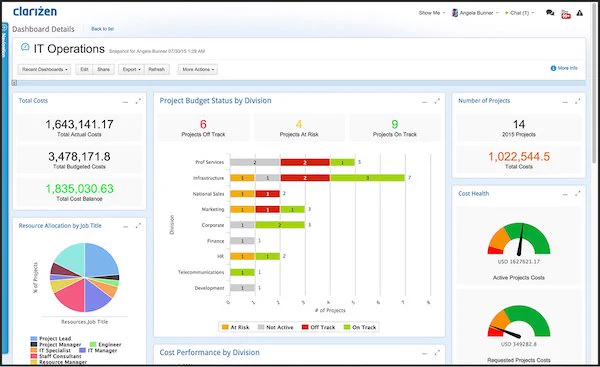The height and width of the screenshot is (367, 600).
Task: Open the More Actions dropdown
Action: pyautogui.click(x=197, y=70)
